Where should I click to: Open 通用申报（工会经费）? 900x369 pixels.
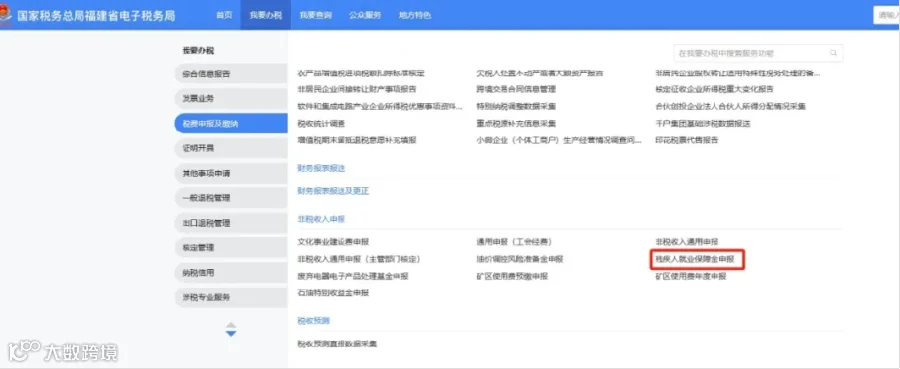click(x=514, y=242)
